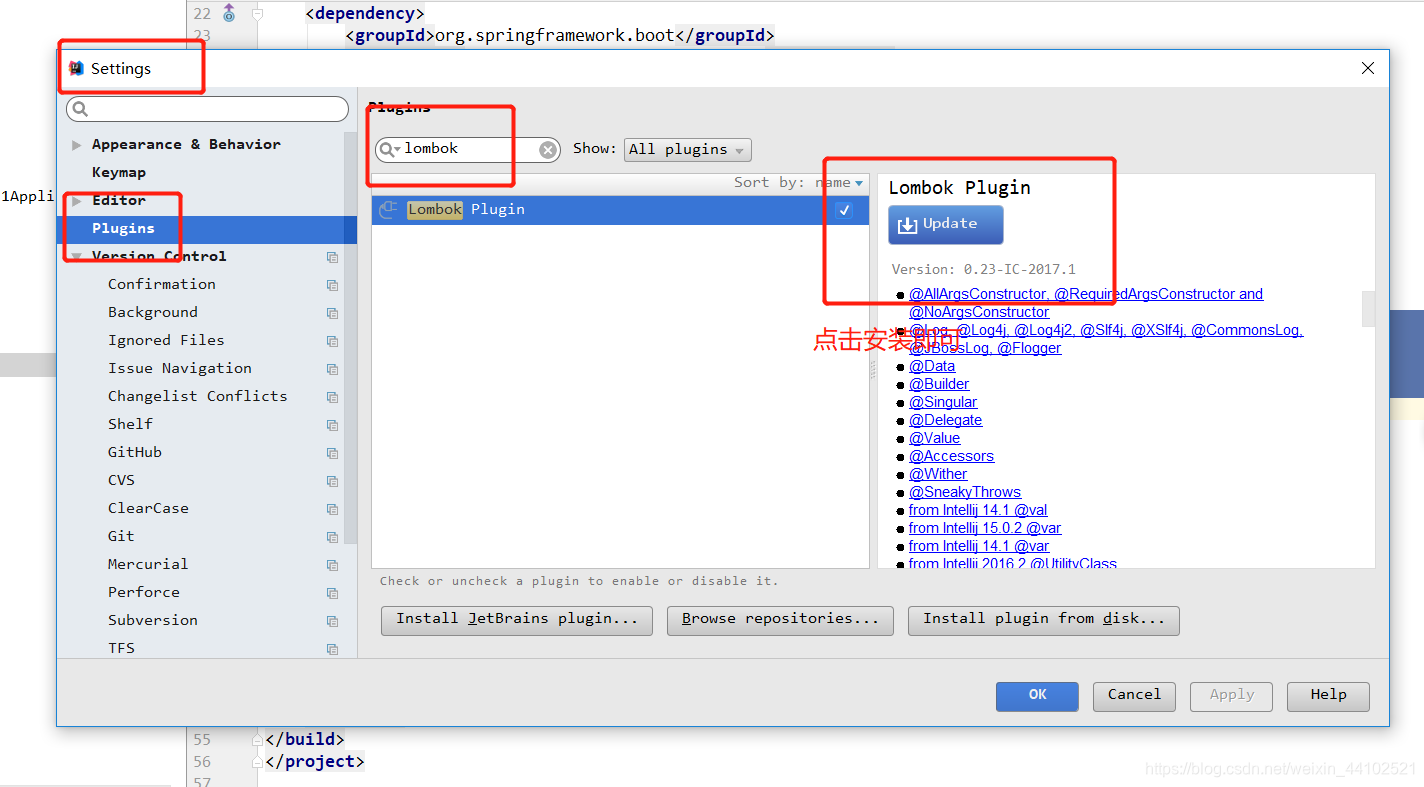The height and width of the screenshot is (787, 1424).
Task: Open the @Accessors link
Action: (x=951, y=457)
